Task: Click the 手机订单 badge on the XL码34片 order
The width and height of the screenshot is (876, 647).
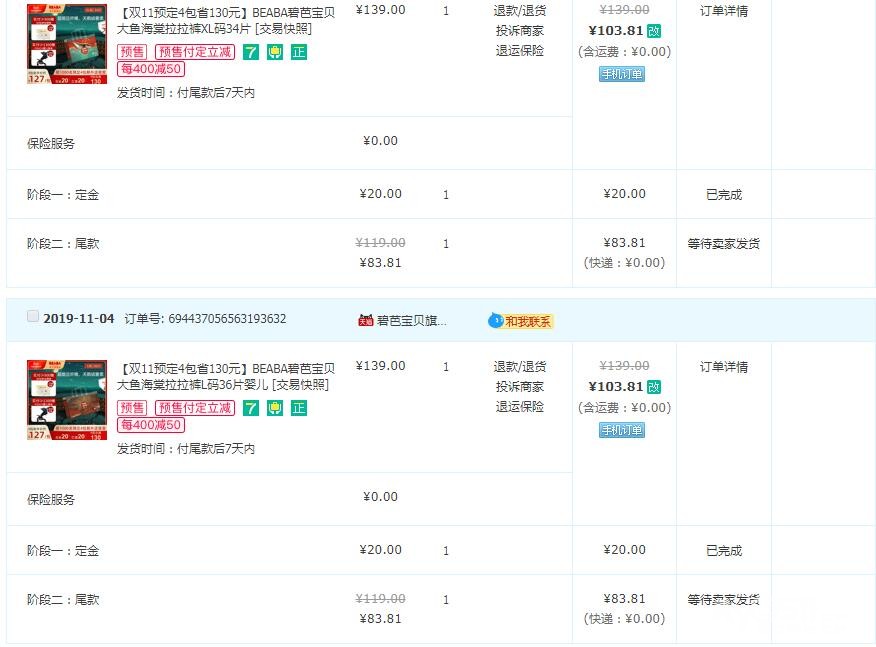Action: (x=622, y=74)
